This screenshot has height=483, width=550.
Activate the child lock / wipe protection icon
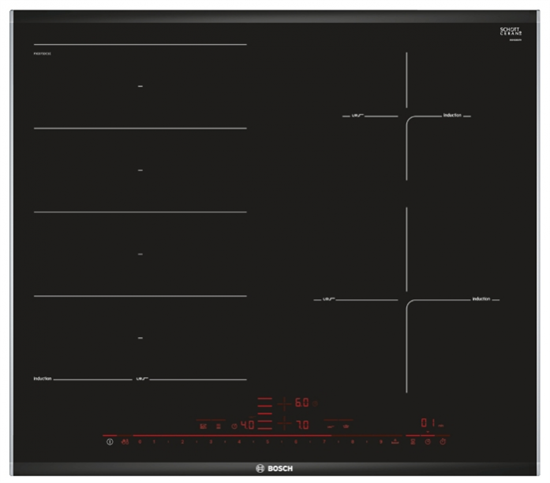pos(125,442)
